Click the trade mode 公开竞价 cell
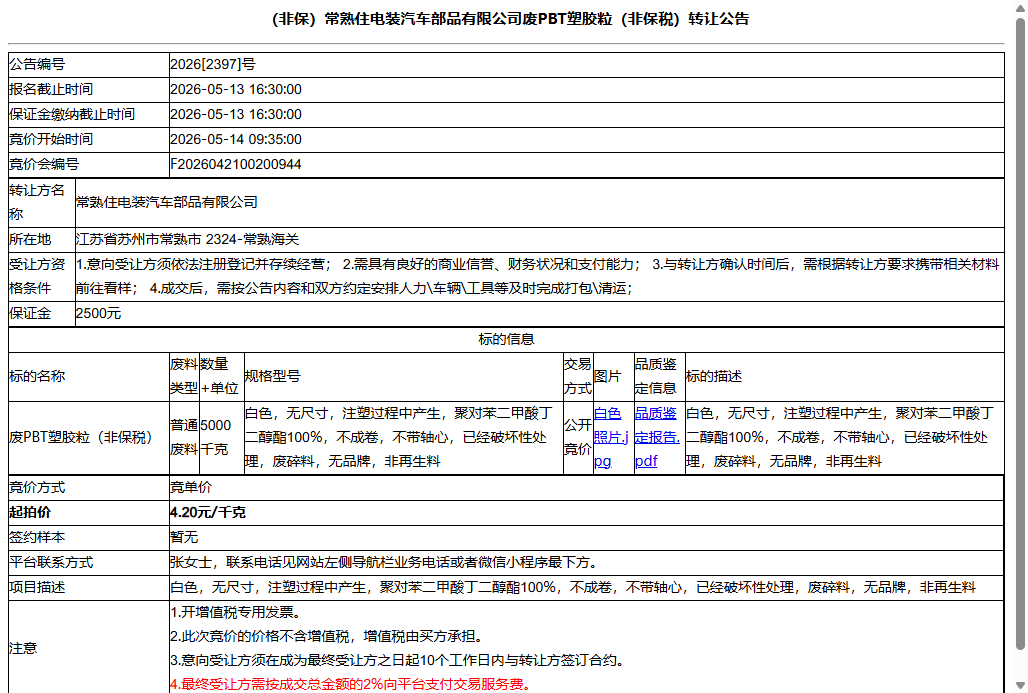The width and height of the screenshot is (1028, 693). point(578,437)
